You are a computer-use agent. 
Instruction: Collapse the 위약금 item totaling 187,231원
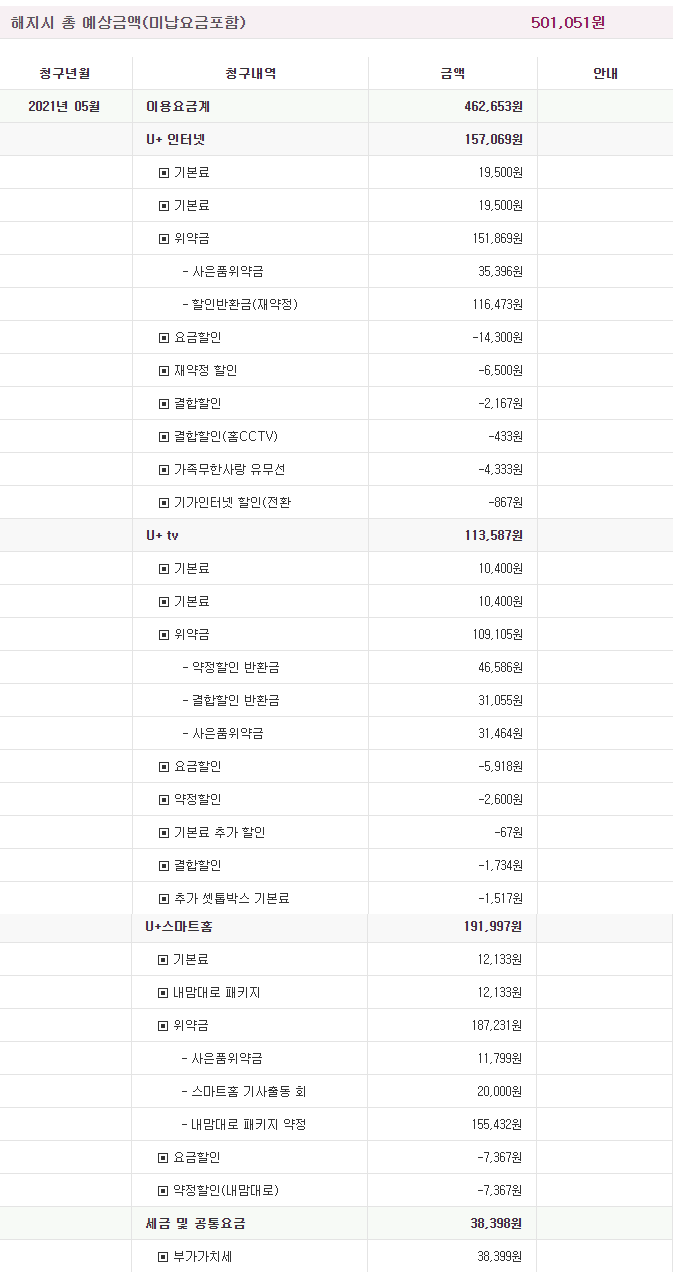[x=163, y=1026]
